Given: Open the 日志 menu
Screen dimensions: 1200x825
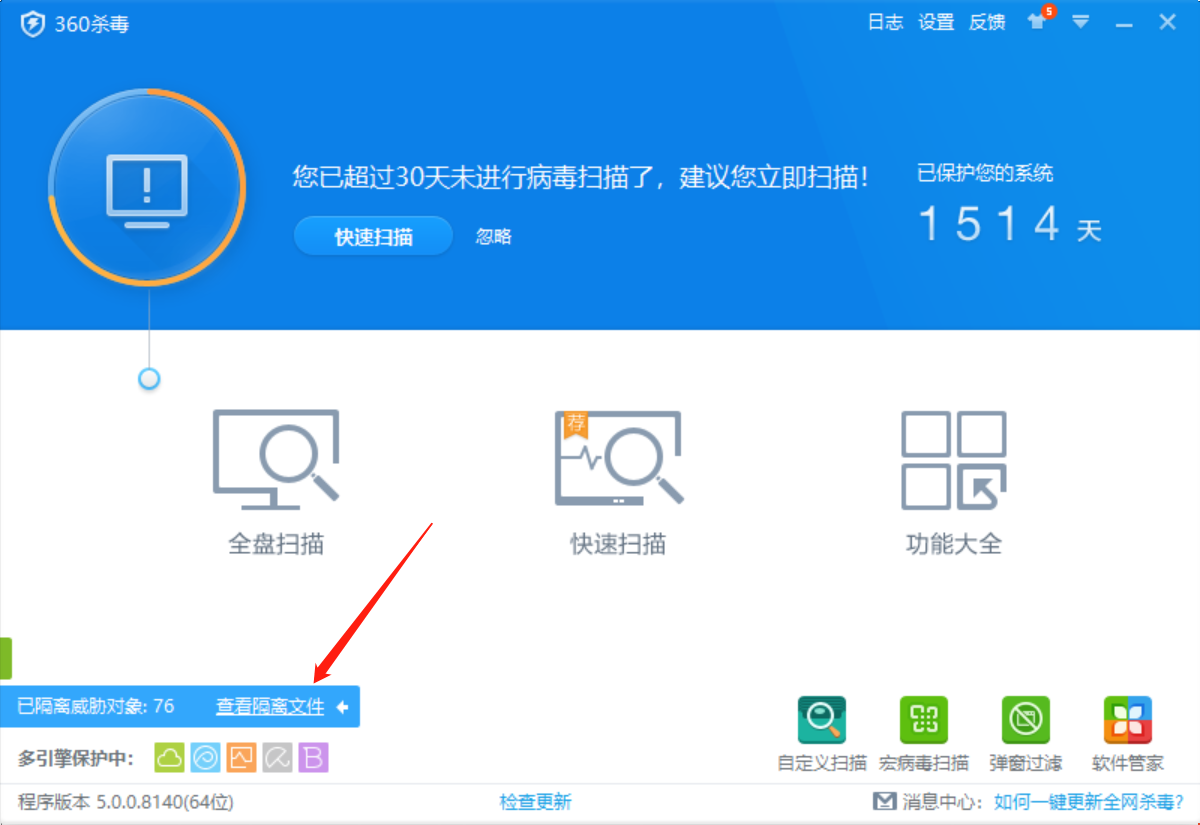Looking at the screenshot, I should 885,22.
